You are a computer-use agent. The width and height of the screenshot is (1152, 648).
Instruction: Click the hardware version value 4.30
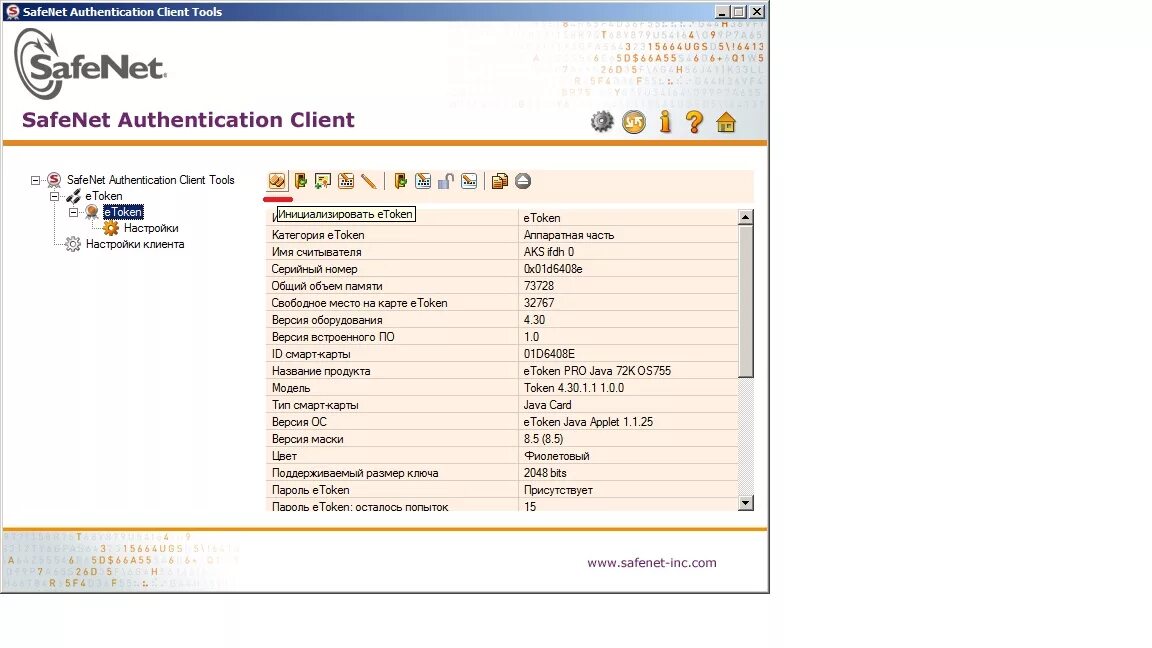coord(534,320)
